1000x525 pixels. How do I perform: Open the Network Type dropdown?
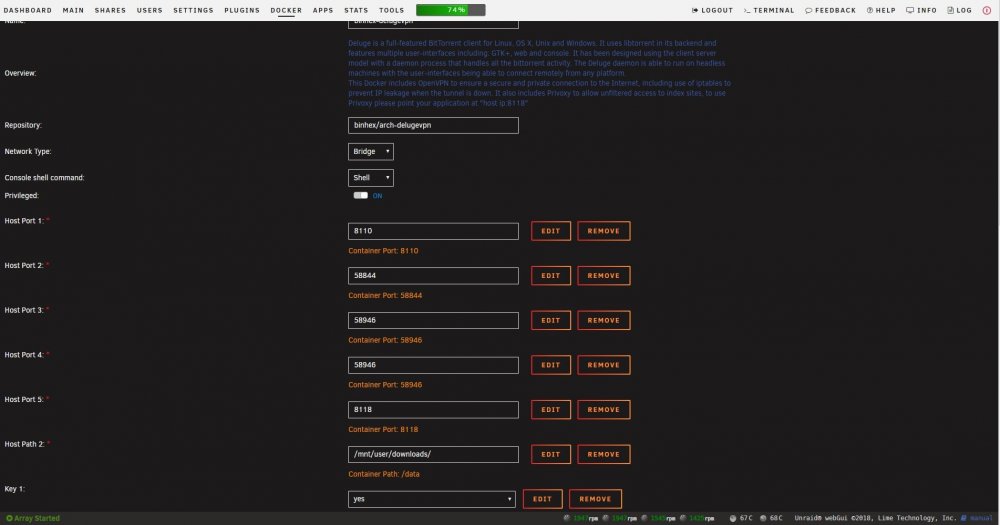(x=371, y=151)
